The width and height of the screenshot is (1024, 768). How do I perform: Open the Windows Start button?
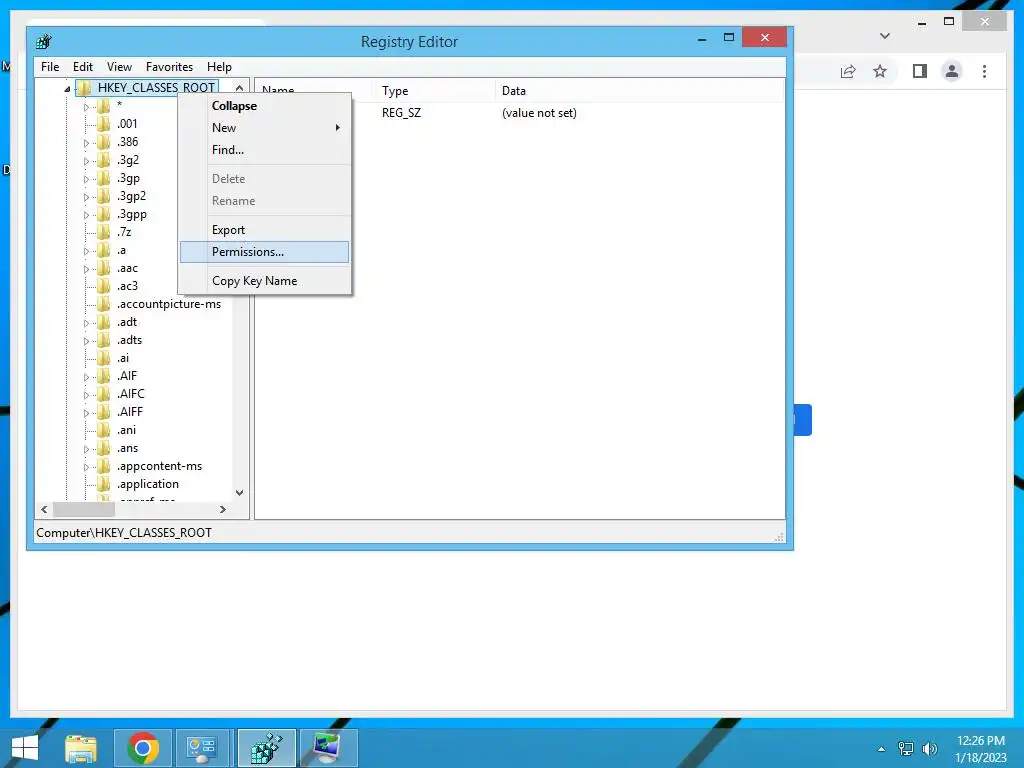pos(24,748)
